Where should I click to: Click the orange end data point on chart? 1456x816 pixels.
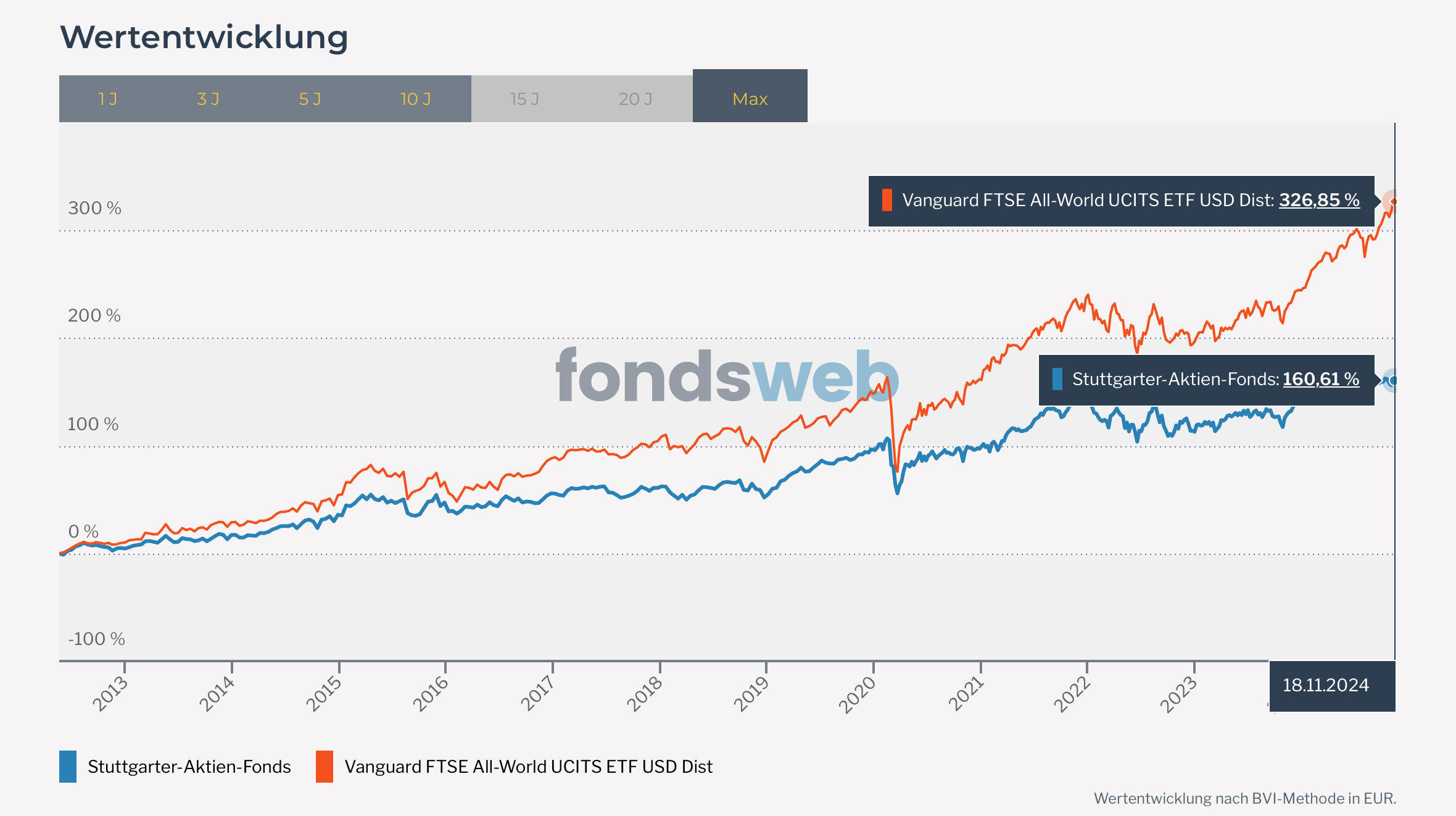click(1392, 201)
